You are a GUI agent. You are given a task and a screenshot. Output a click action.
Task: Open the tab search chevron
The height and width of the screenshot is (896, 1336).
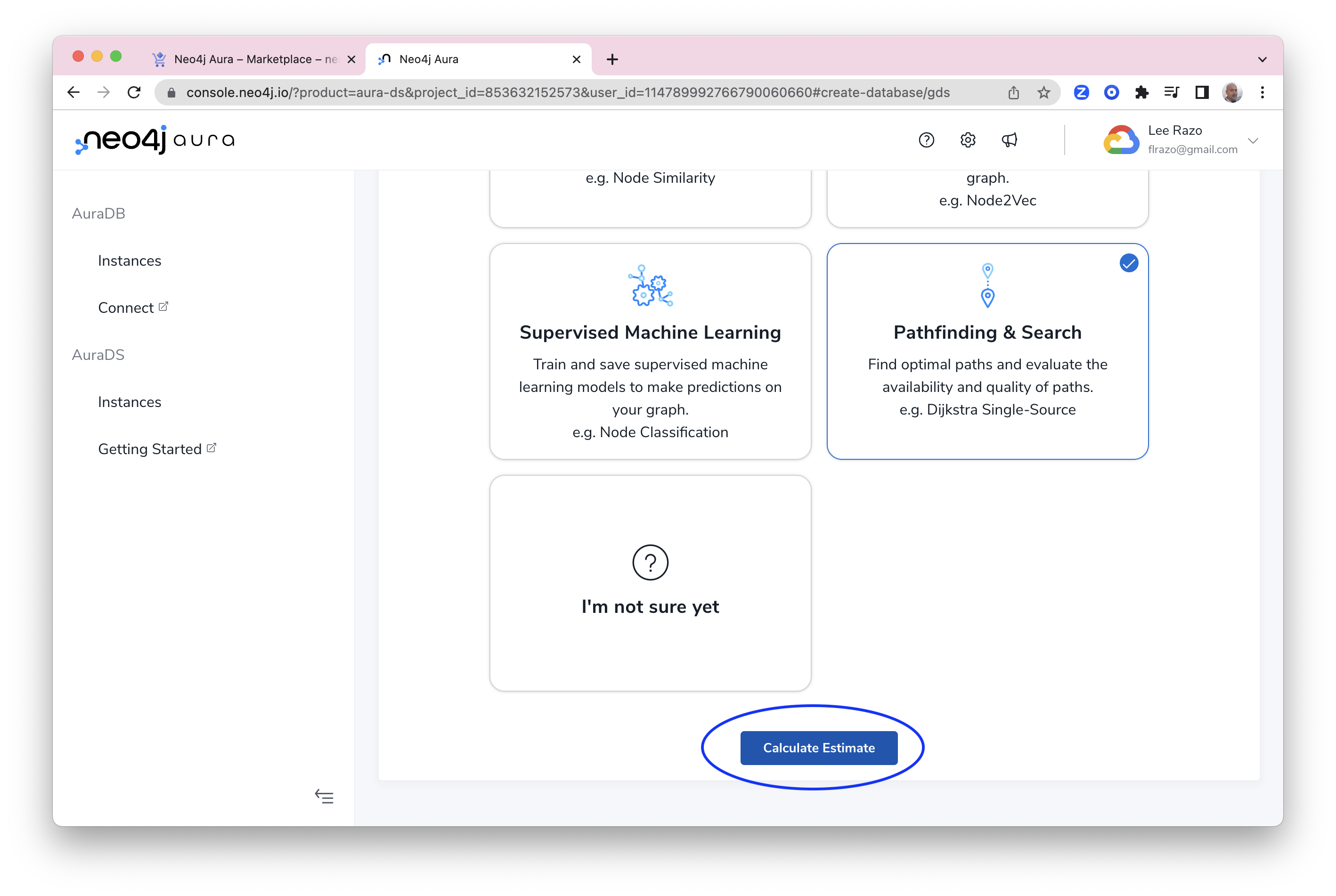coord(1263,59)
